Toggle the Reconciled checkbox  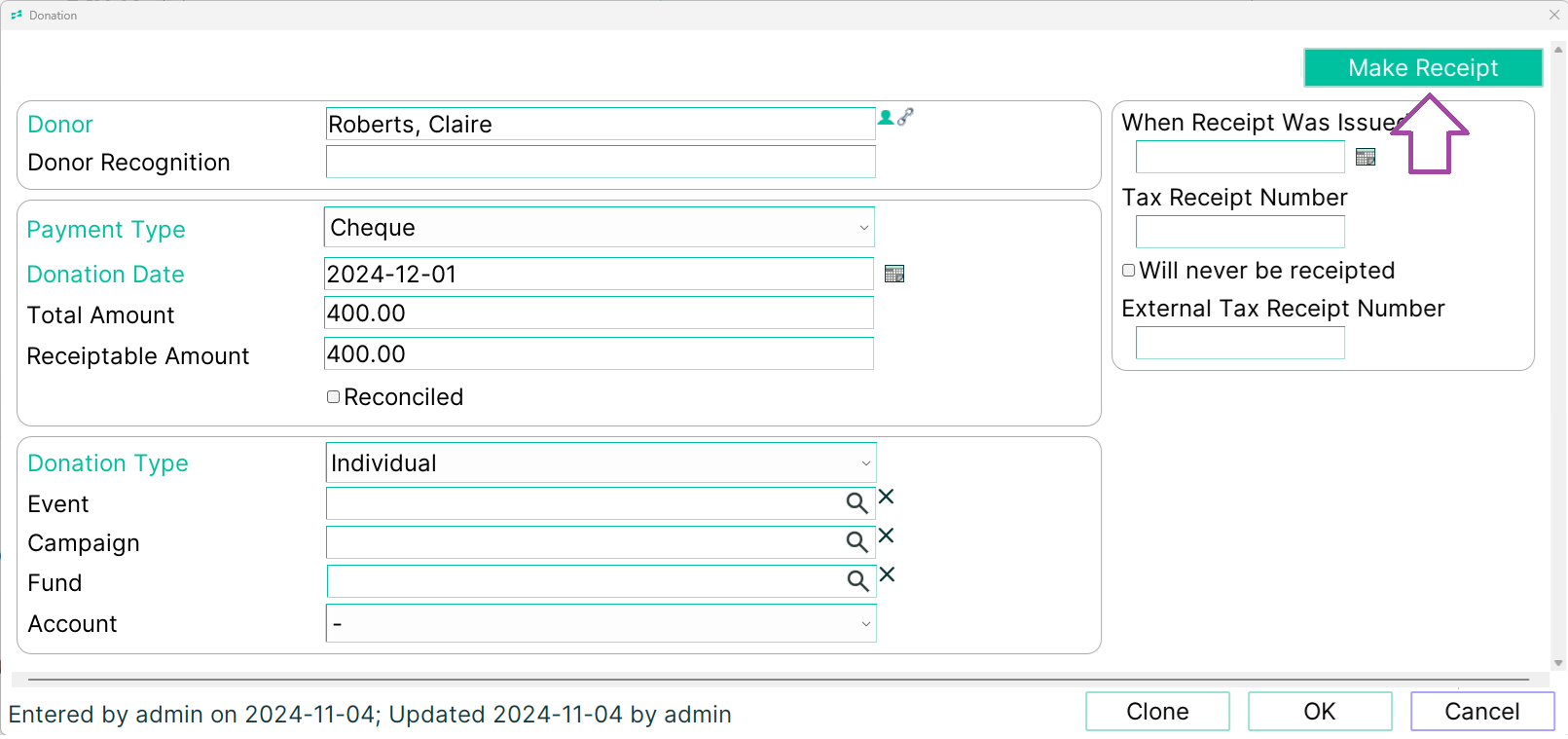[x=333, y=396]
